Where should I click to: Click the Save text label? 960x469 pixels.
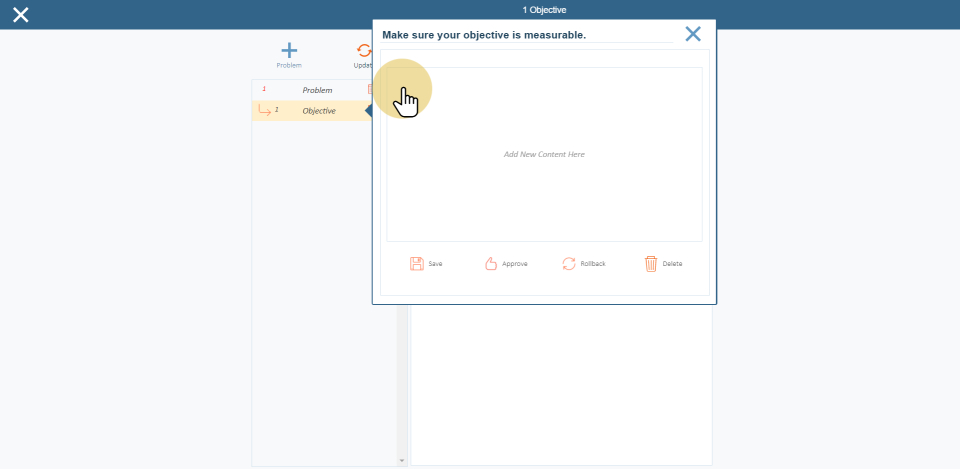tap(435, 264)
